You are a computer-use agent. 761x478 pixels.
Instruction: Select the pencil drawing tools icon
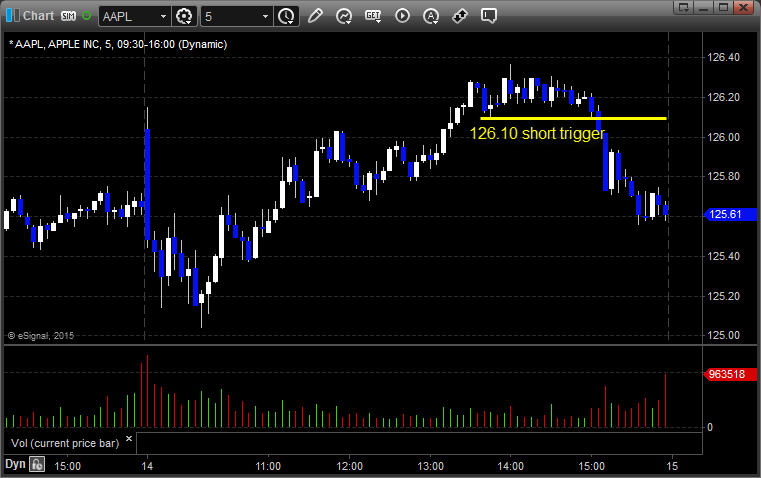point(315,16)
